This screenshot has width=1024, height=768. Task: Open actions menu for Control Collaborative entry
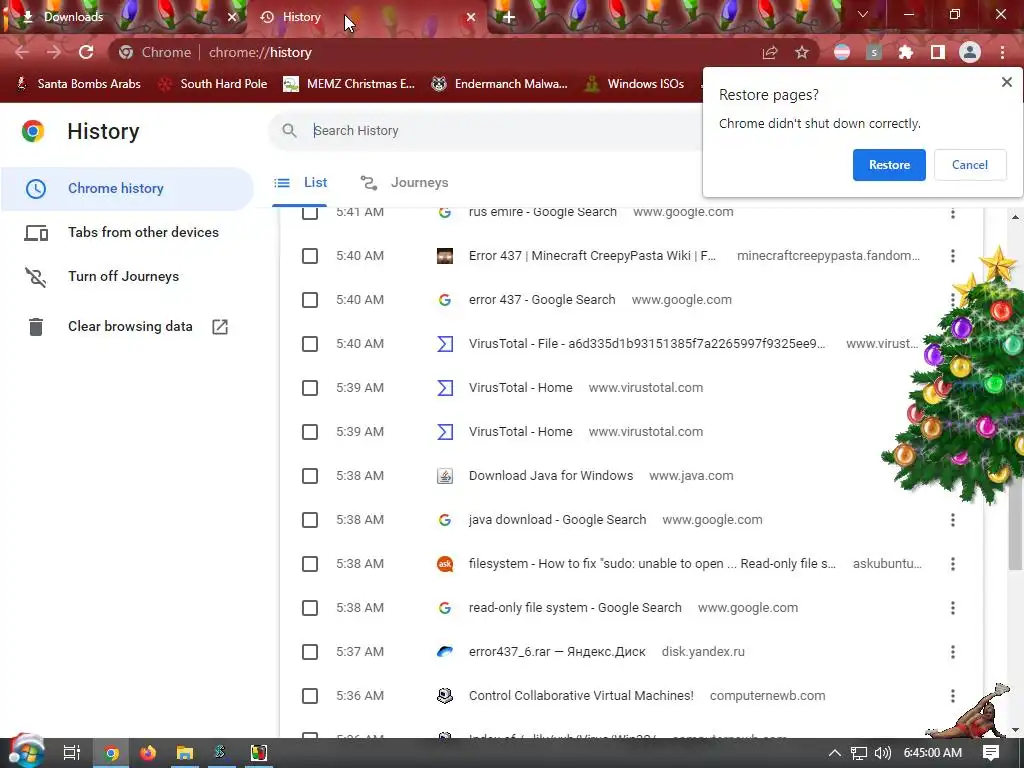point(953,696)
